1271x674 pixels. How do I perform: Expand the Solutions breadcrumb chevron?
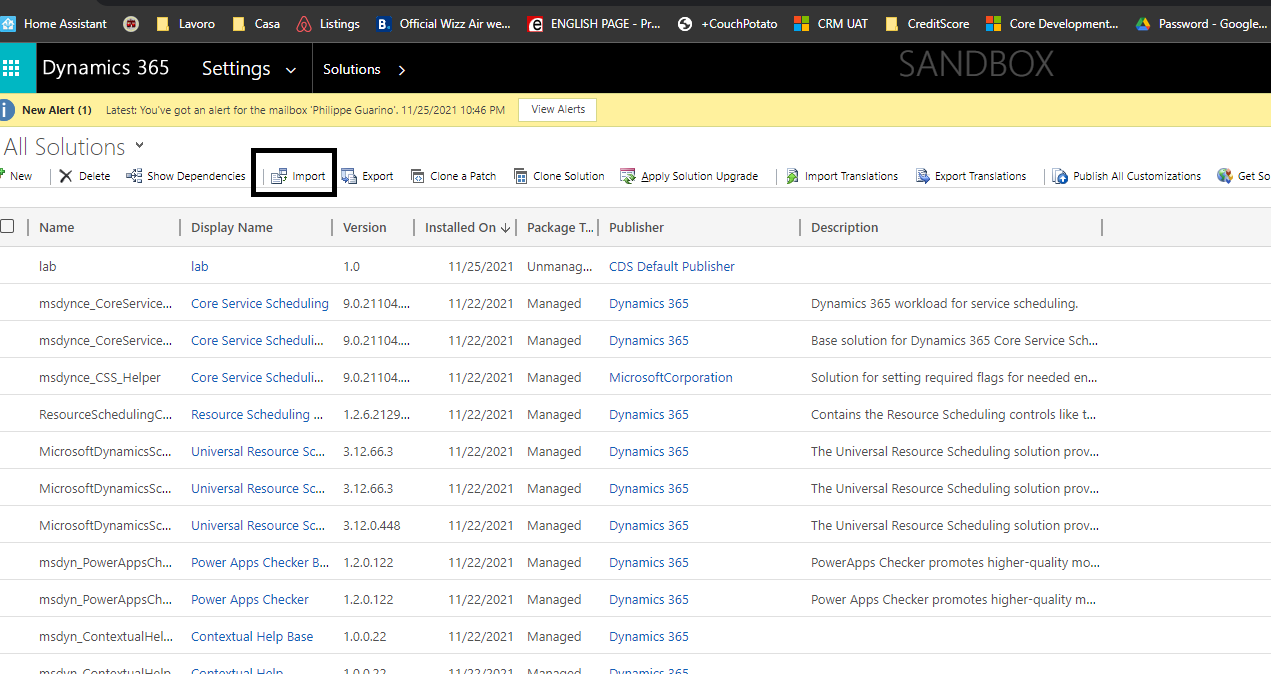402,70
